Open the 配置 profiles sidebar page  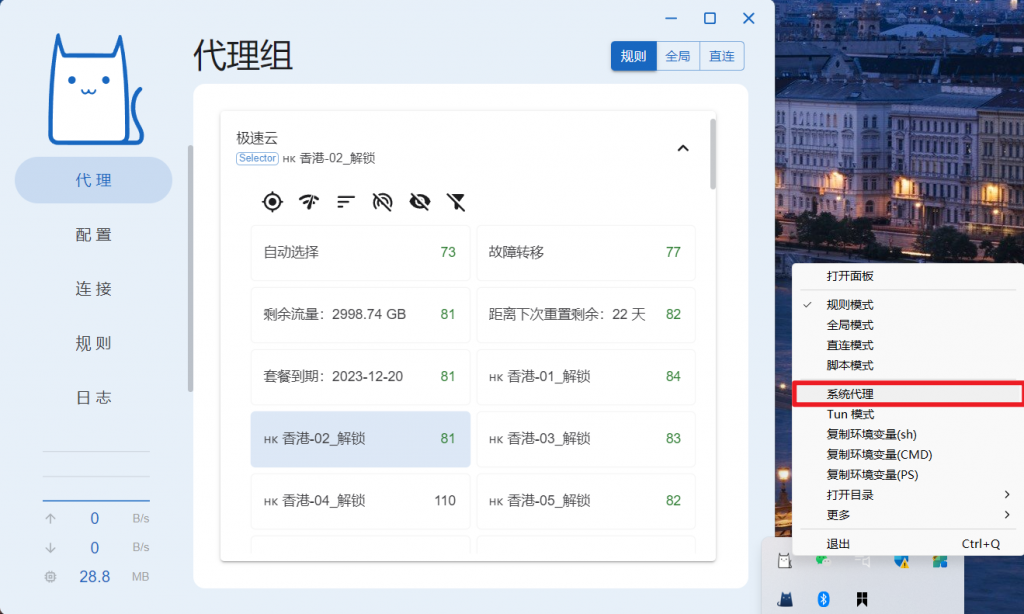pyautogui.click(x=93, y=234)
